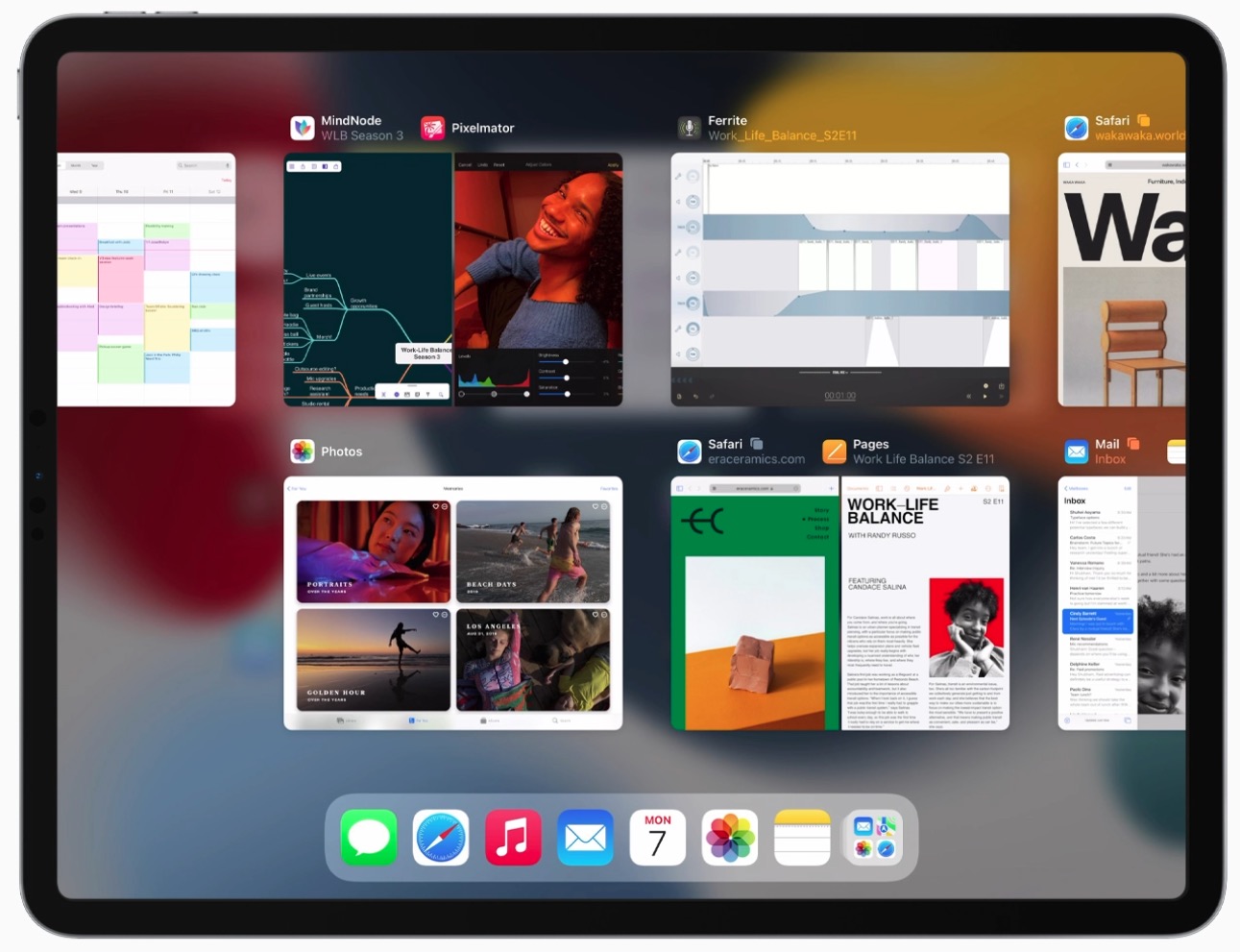Tap the MindNode app icon above its window
This screenshot has height=952, width=1240.
coord(303,128)
